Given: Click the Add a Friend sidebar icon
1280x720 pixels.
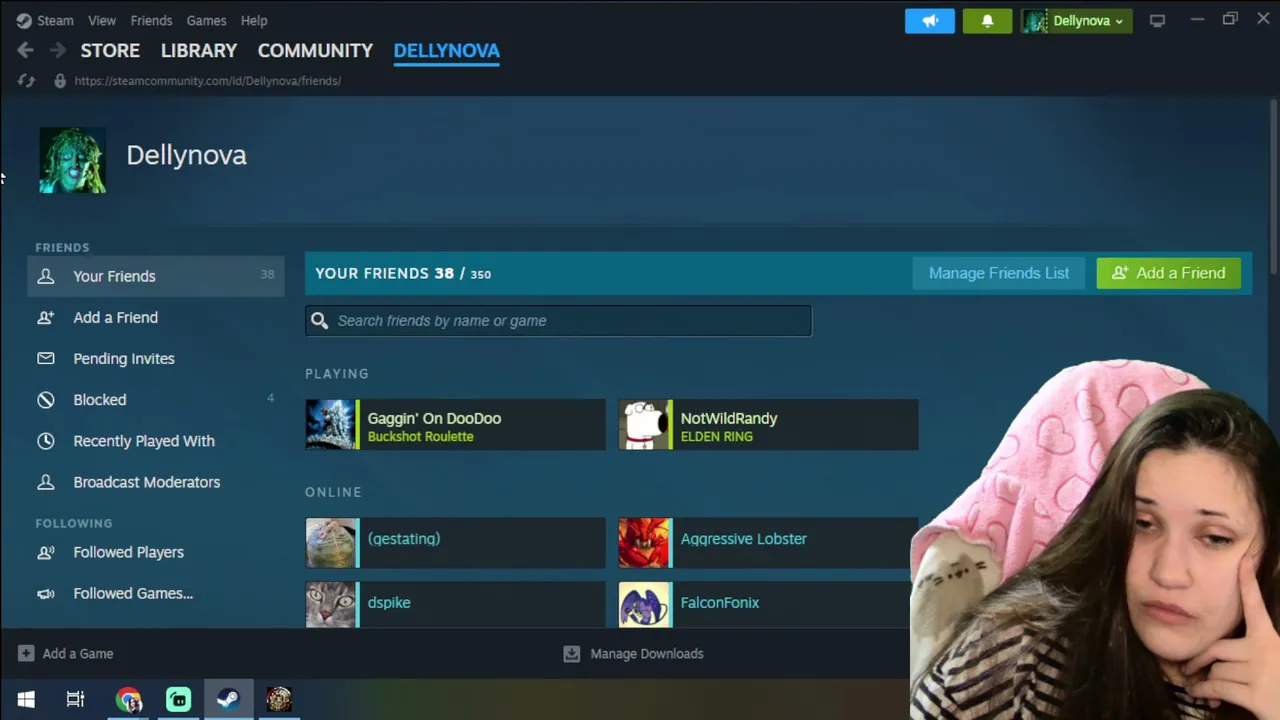Looking at the screenshot, I should point(46,317).
